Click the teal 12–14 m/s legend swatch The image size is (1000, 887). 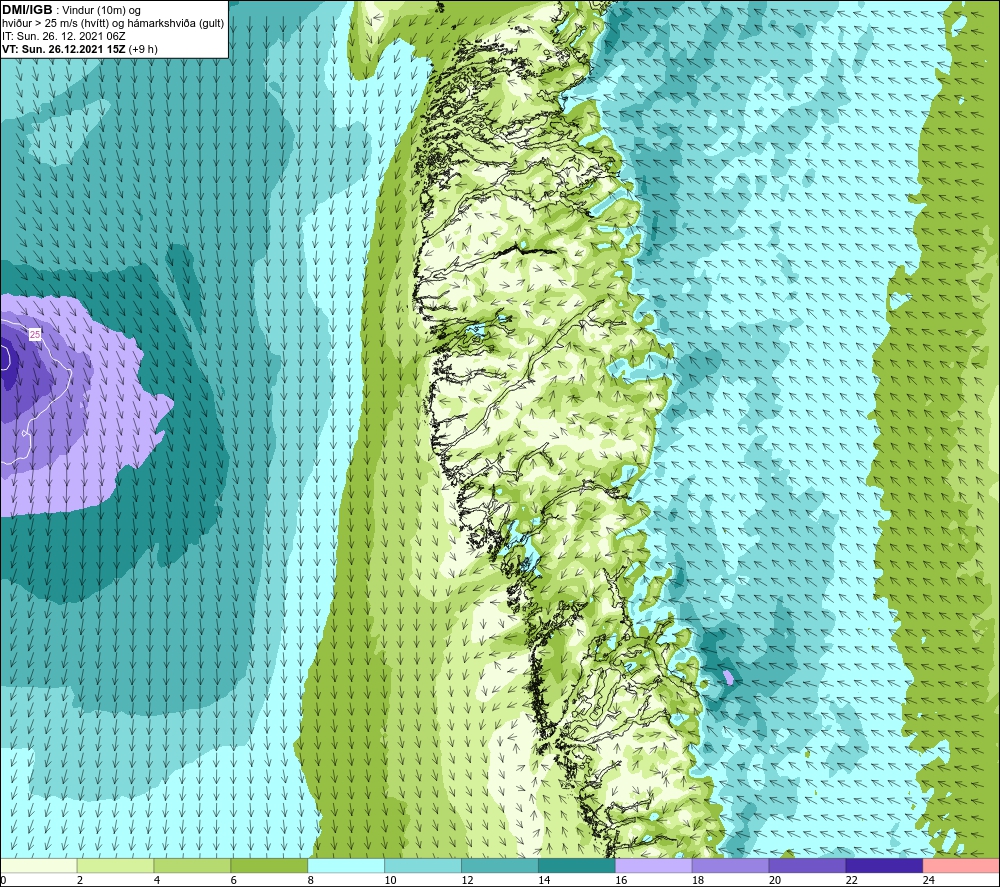(x=499, y=865)
